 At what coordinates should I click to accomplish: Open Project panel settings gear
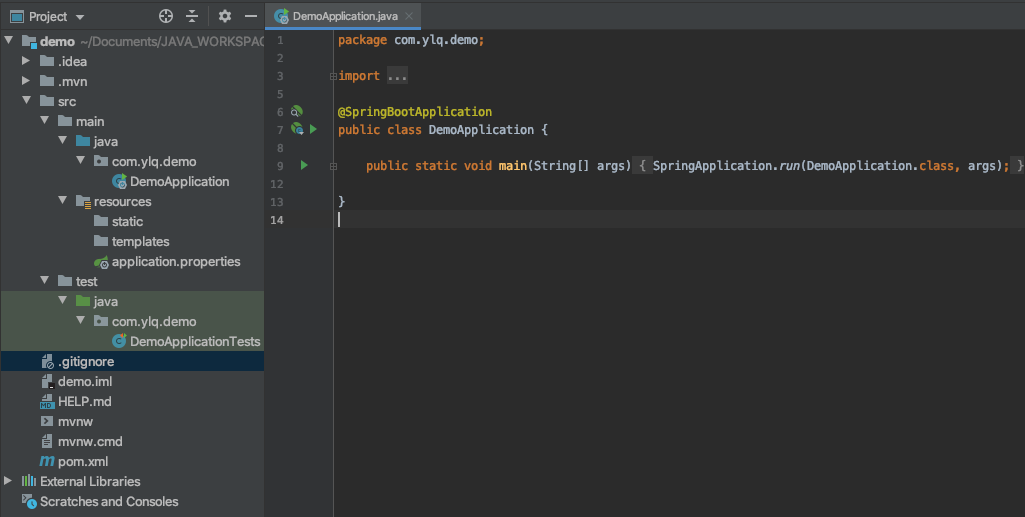point(225,16)
